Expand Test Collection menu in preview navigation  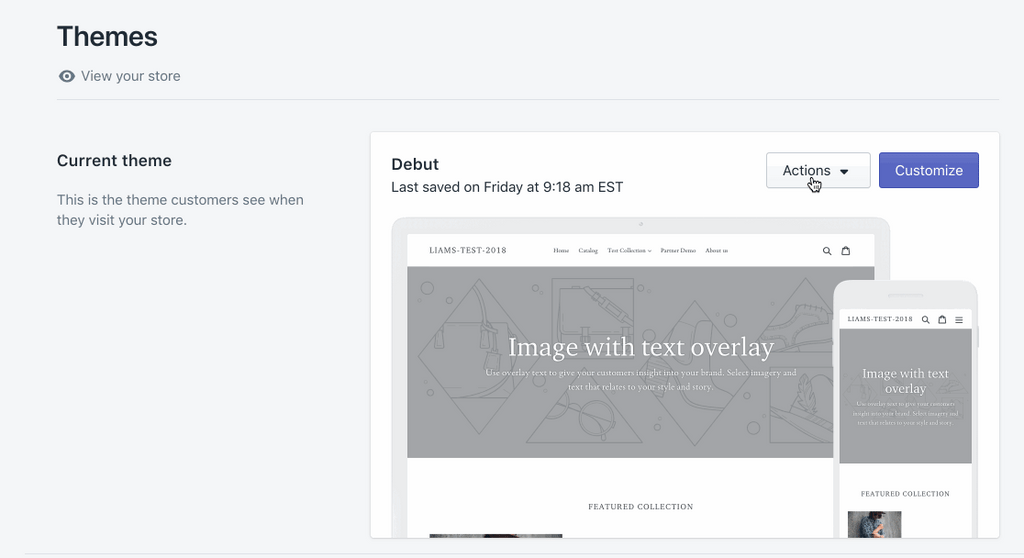click(629, 250)
